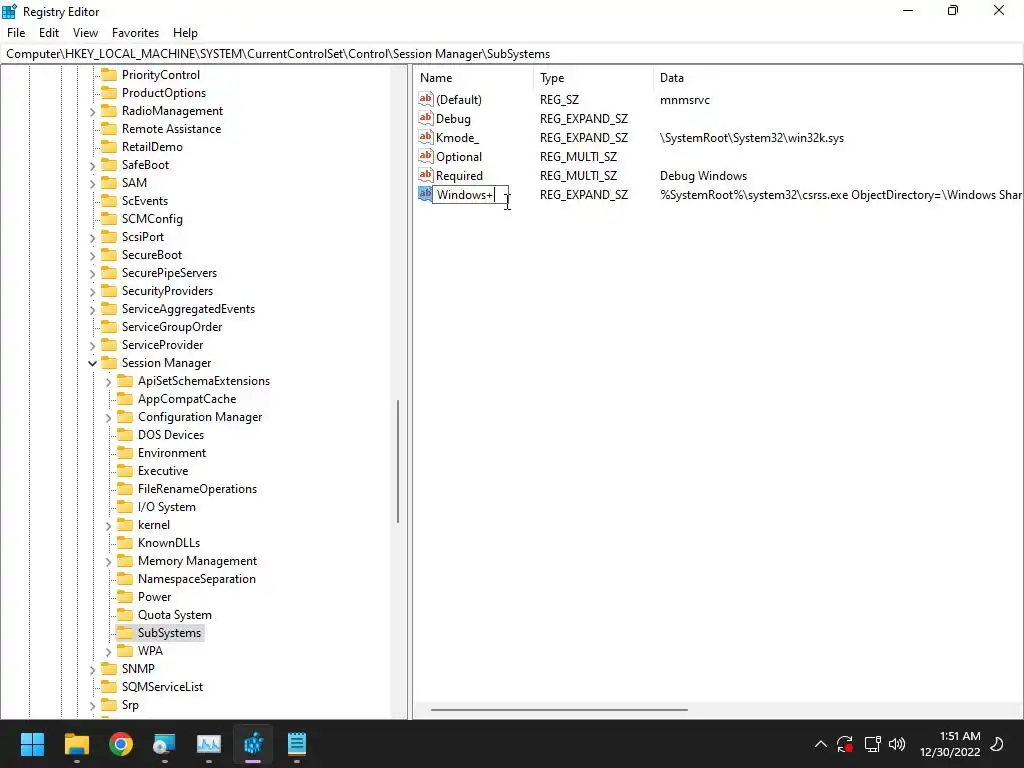This screenshot has width=1024, height=768.
Task: Click the win32k.sys data of Kmode_
Action: tap(752, 138)
